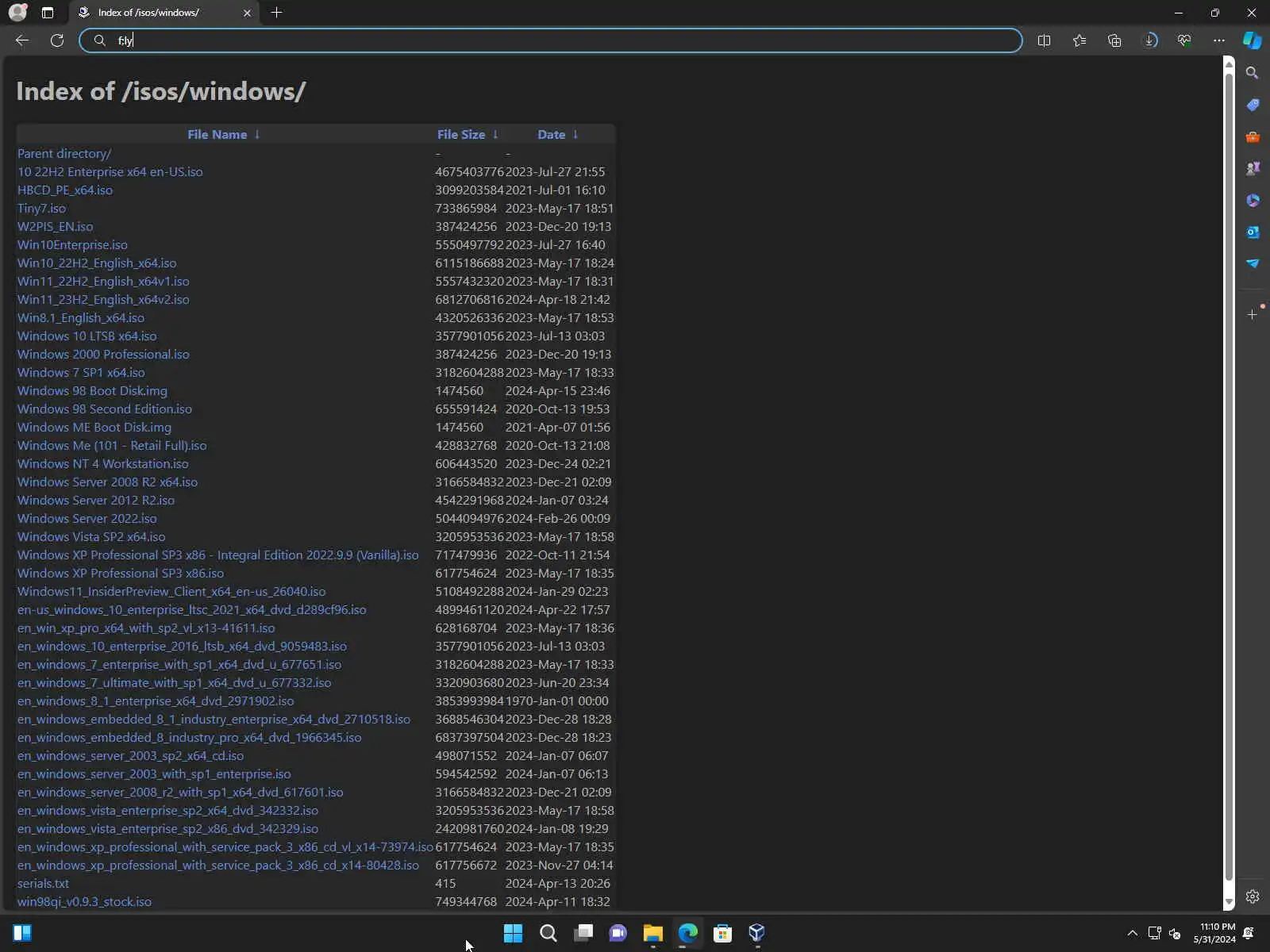Image resolution: width=1270 pixels, height=952 pixels.
Task: Download en_windows_server_2003_sp2_x64_cd.iso
Action: tap(130, 756)
